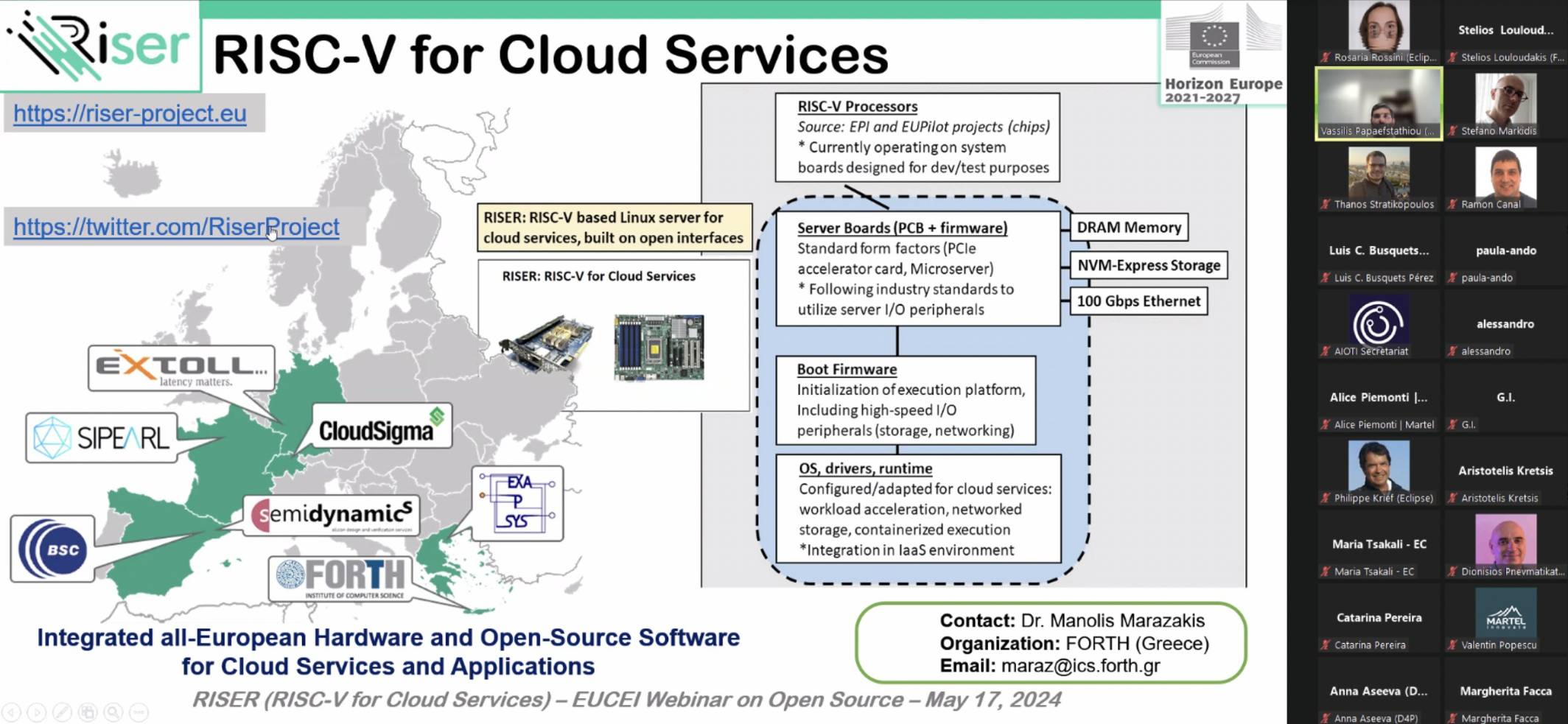Open the slideshow pen tool

[x=63, y=712]
